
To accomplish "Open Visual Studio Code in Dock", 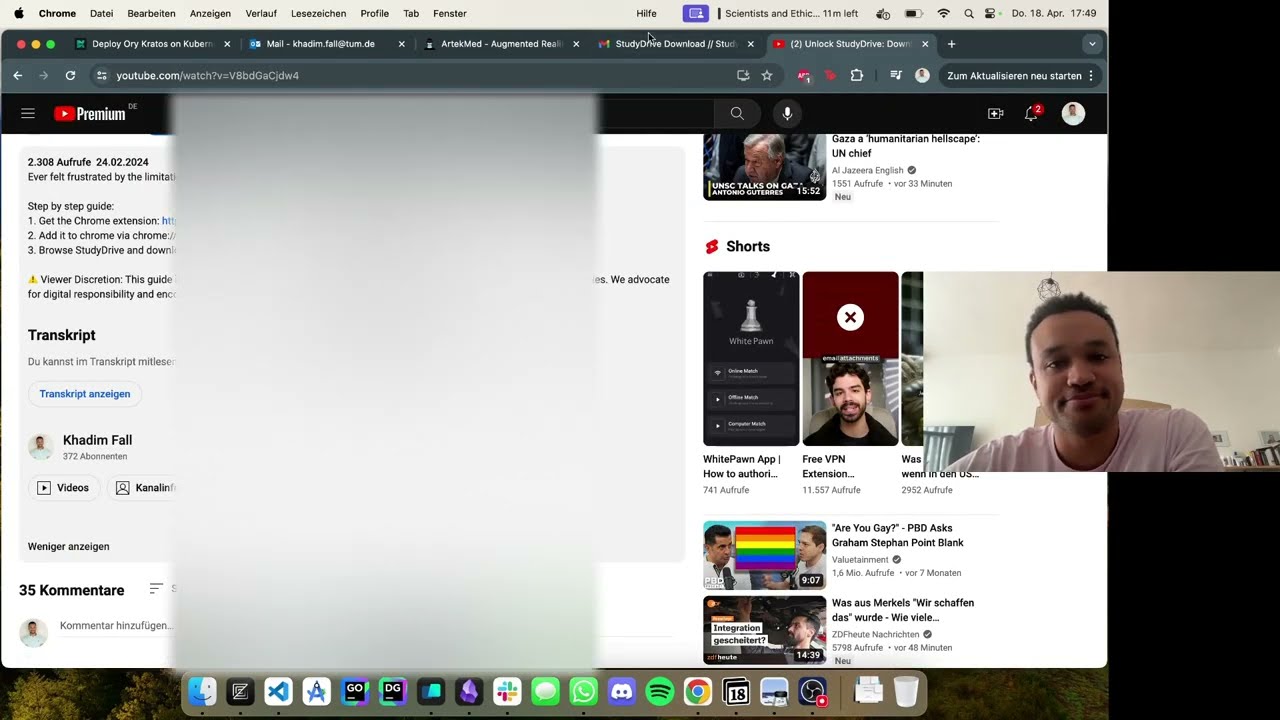I will coord(278,691).
